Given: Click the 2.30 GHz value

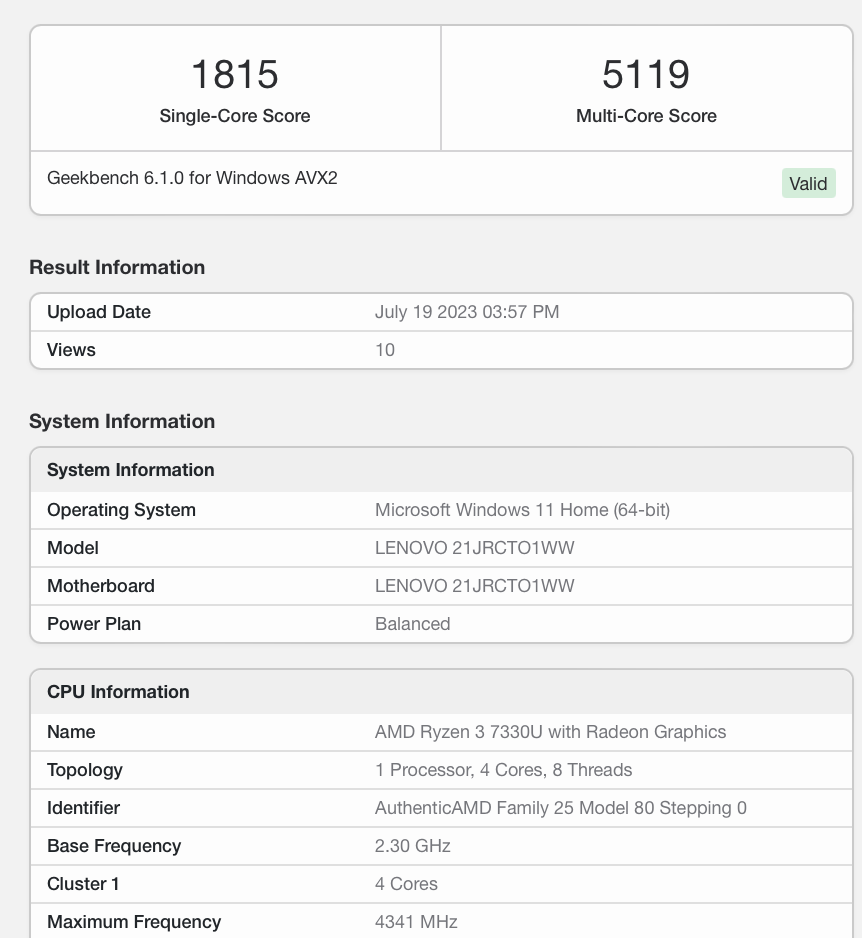Looking at the screenshot, I should tap(413, 846).
